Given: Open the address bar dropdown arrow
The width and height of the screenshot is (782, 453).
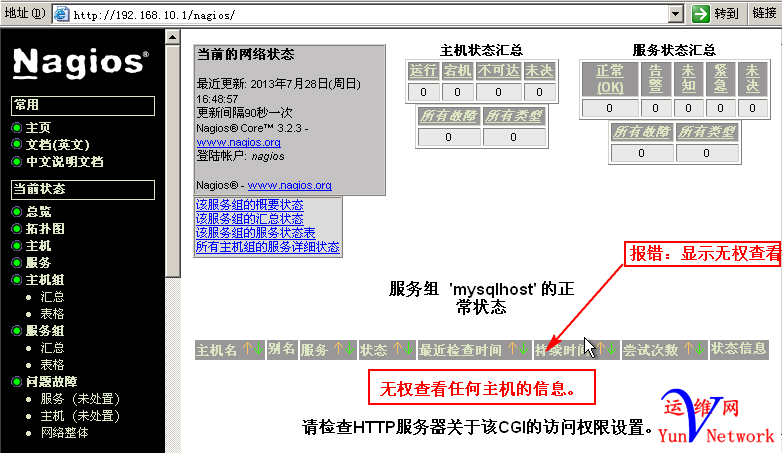Looking at the screenshot, I should 675,14.
